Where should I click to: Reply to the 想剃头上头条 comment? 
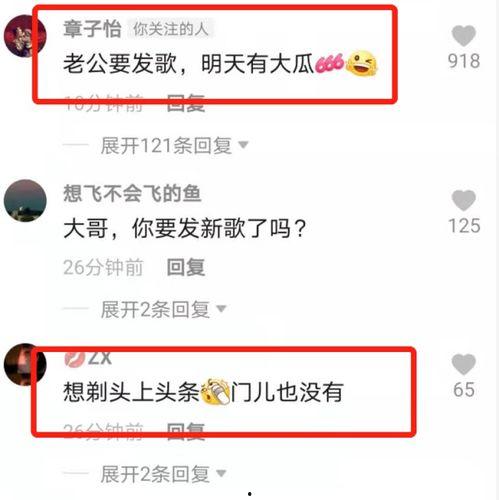pos(186,431)
